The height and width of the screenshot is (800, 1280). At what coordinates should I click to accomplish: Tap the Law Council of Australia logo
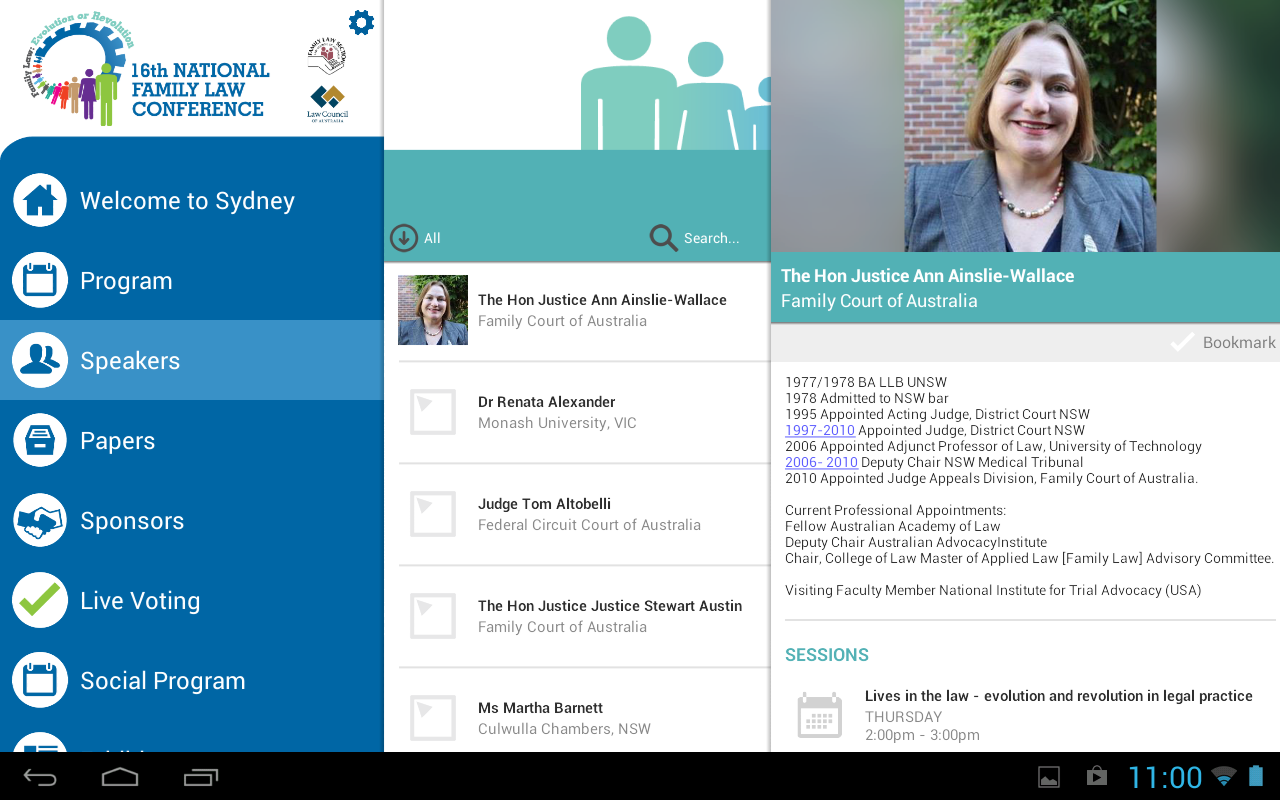(x=327, y=103)
